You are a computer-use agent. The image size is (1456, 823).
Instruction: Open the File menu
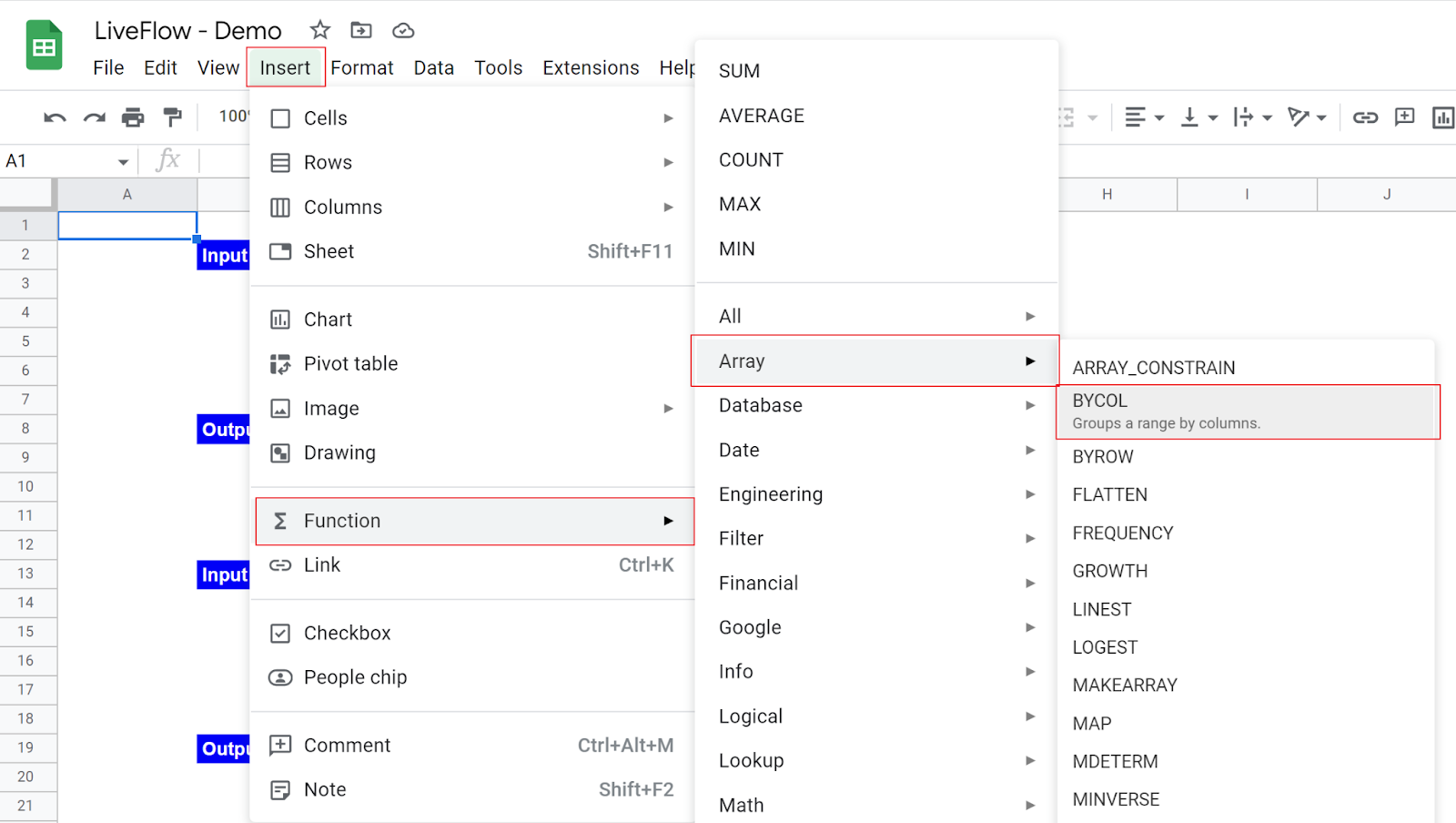pos(108,67)
